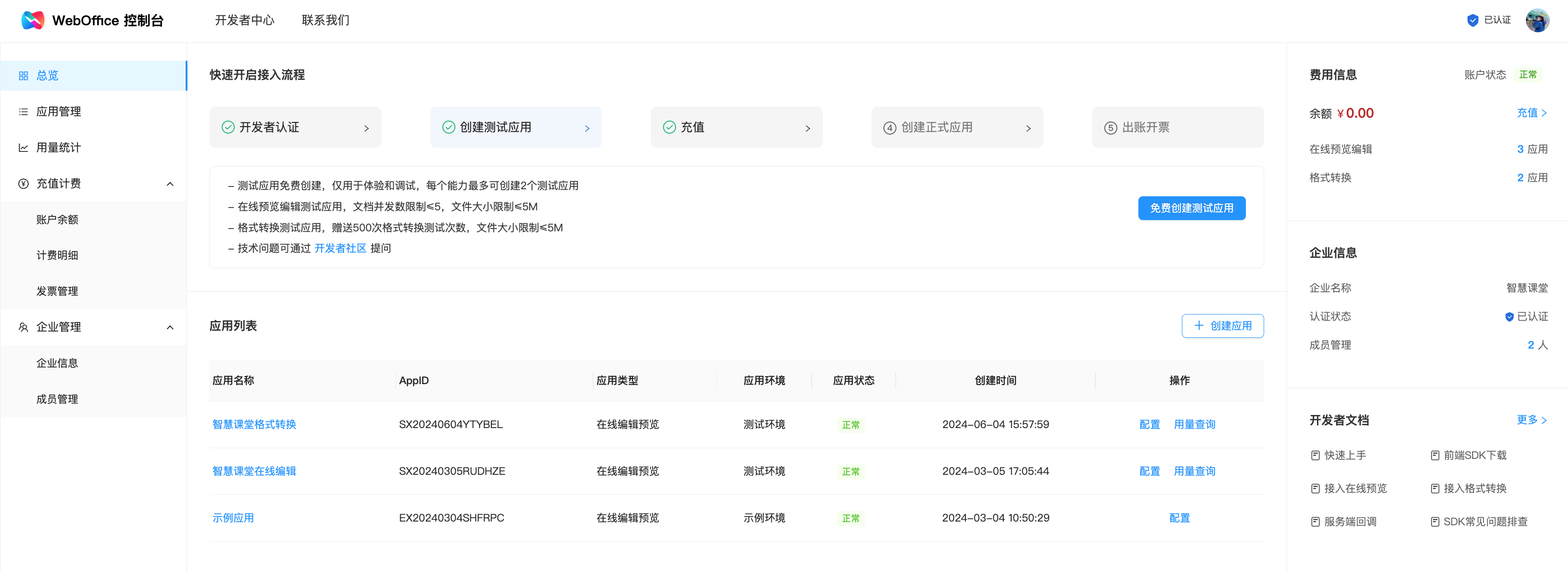The width and height of the screenshot is (1568, 572).
Task: Click the 2 应用 count for 格式转换
Action: (x=1532, y=178)
